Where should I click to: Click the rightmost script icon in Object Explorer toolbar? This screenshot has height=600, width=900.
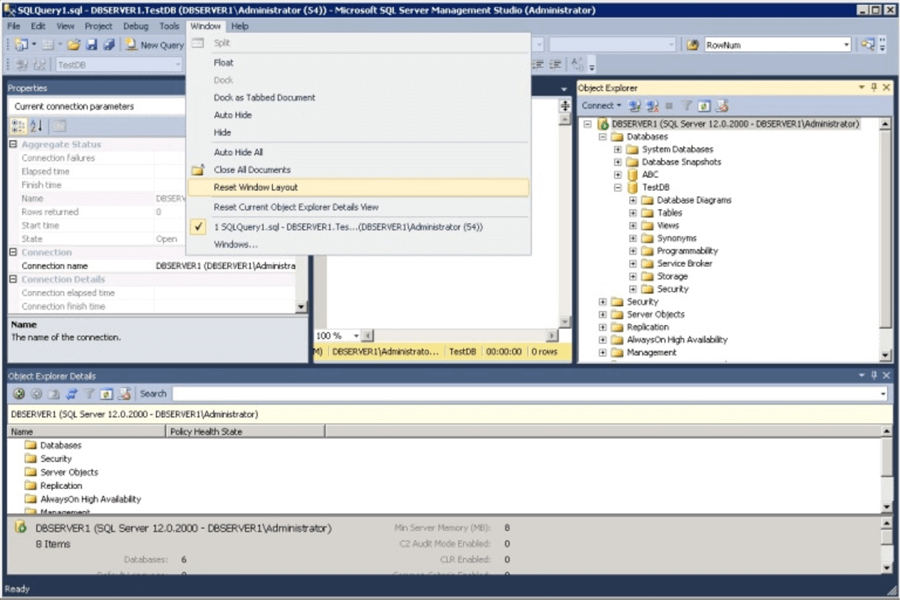coord(722,106)
